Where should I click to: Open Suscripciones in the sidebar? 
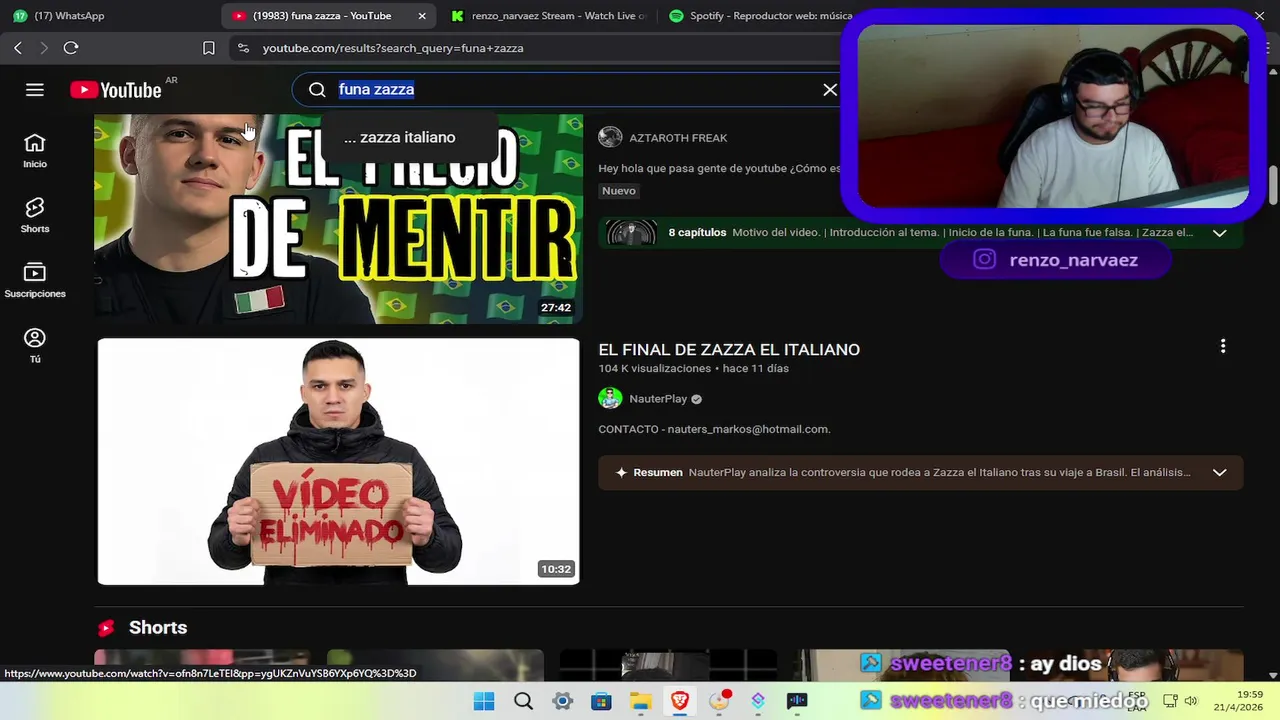(35, 280)
